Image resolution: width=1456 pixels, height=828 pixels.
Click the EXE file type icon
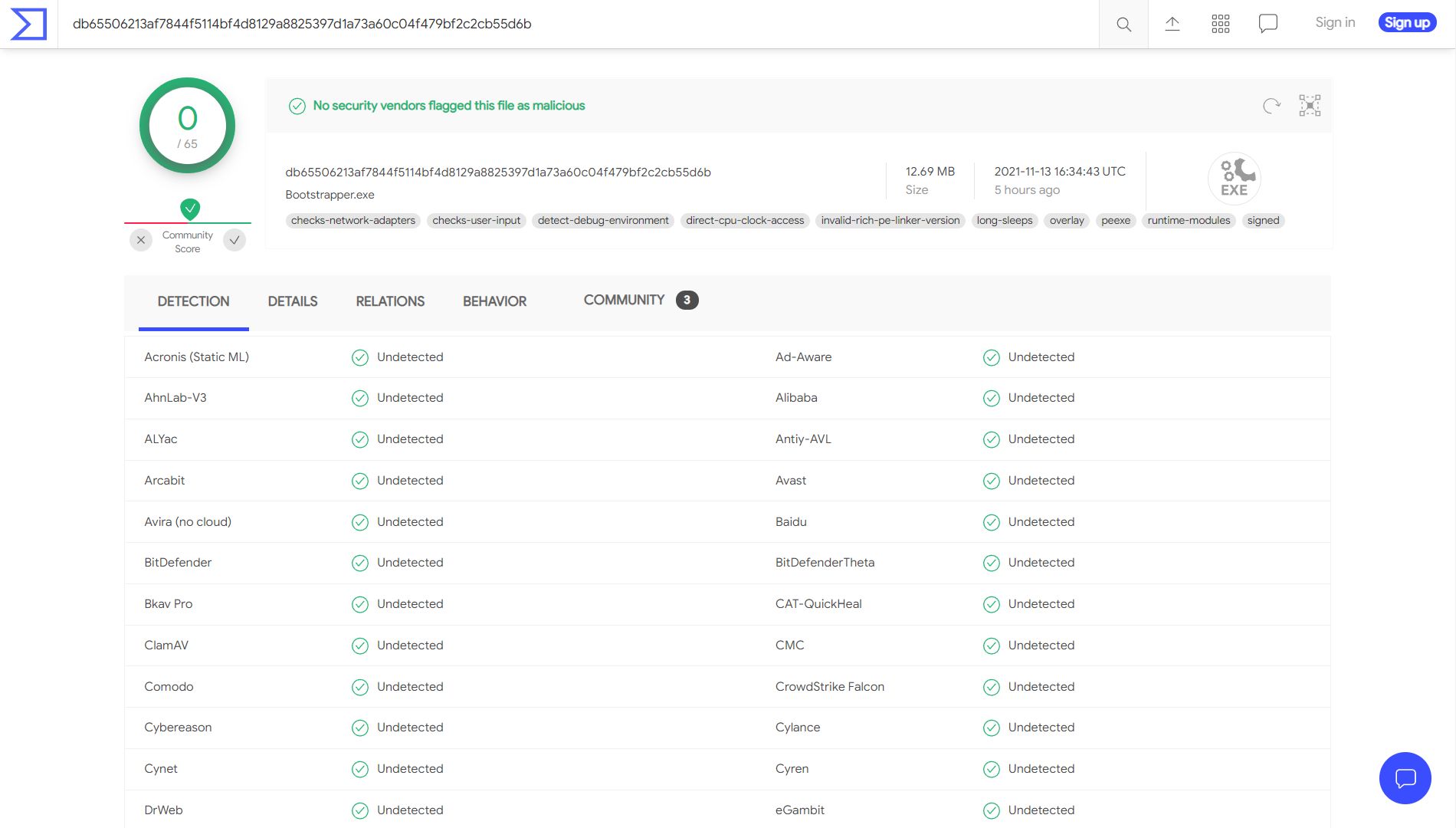point(1235,178)
